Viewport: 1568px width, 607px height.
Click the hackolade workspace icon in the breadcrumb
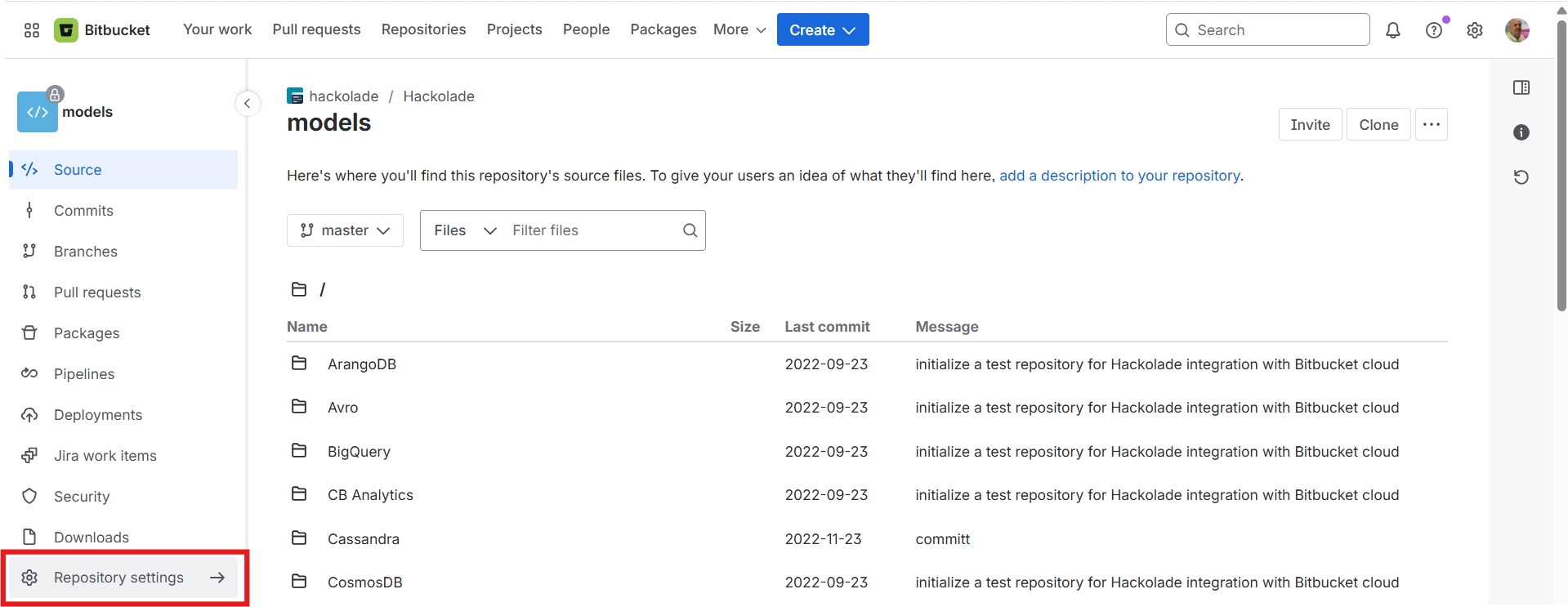295,96
